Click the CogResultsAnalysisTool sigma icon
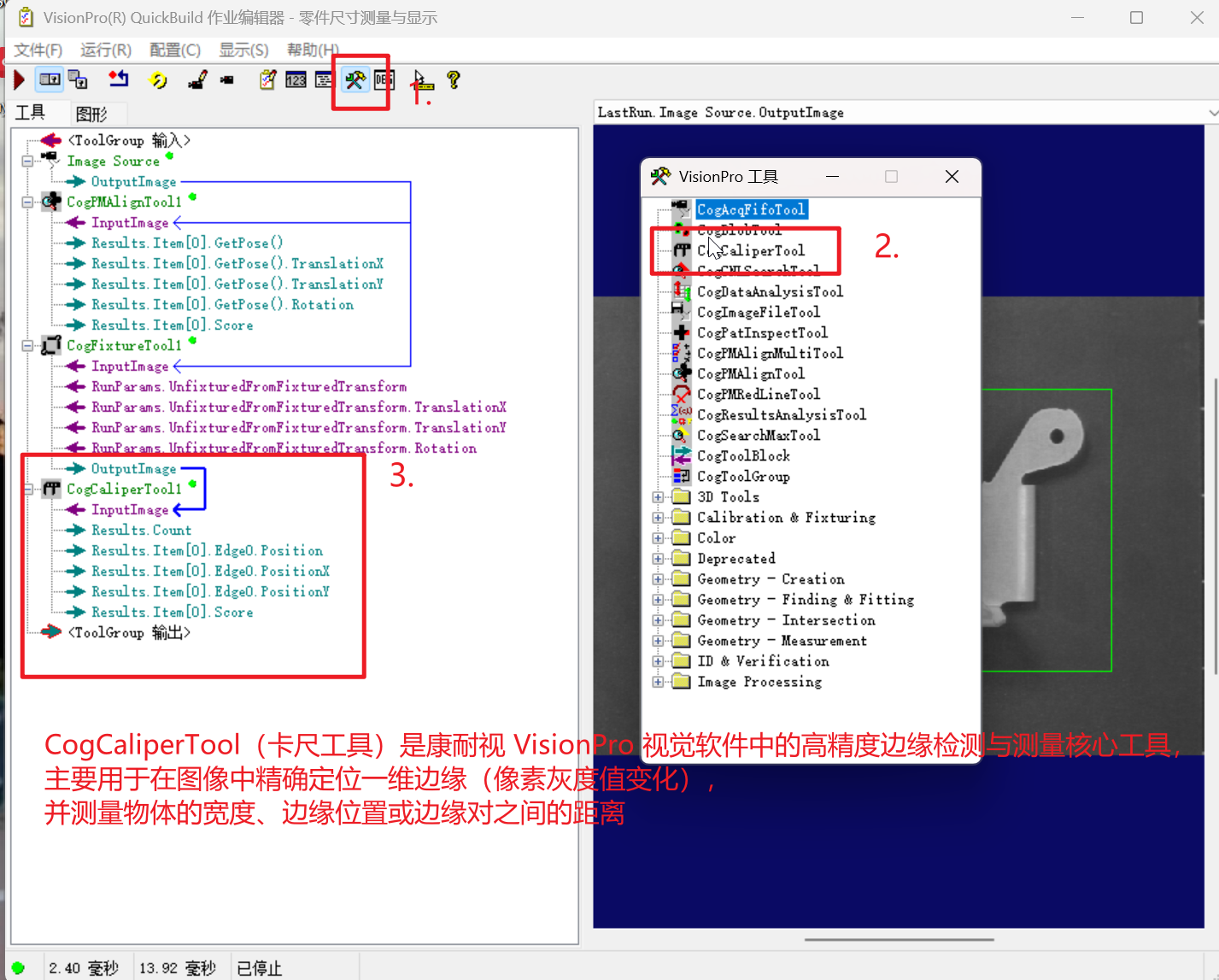 pos(681,414)
